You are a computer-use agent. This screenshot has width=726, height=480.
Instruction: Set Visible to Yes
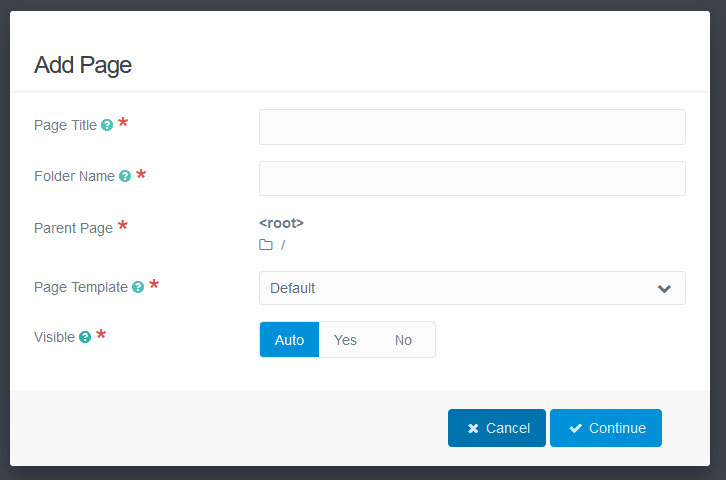pyautogui.click(x=345, y=340)
